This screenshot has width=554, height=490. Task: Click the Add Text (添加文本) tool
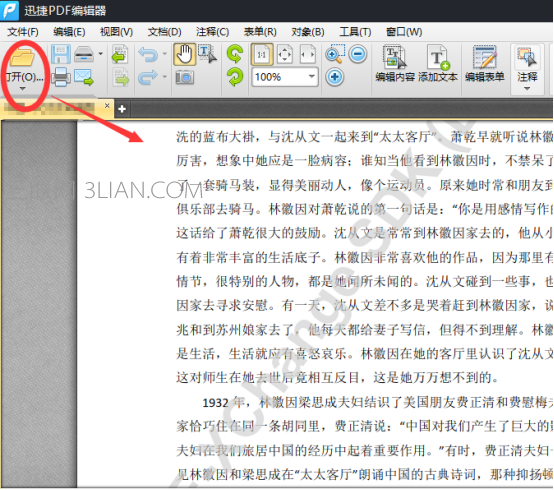coord(438,64)
